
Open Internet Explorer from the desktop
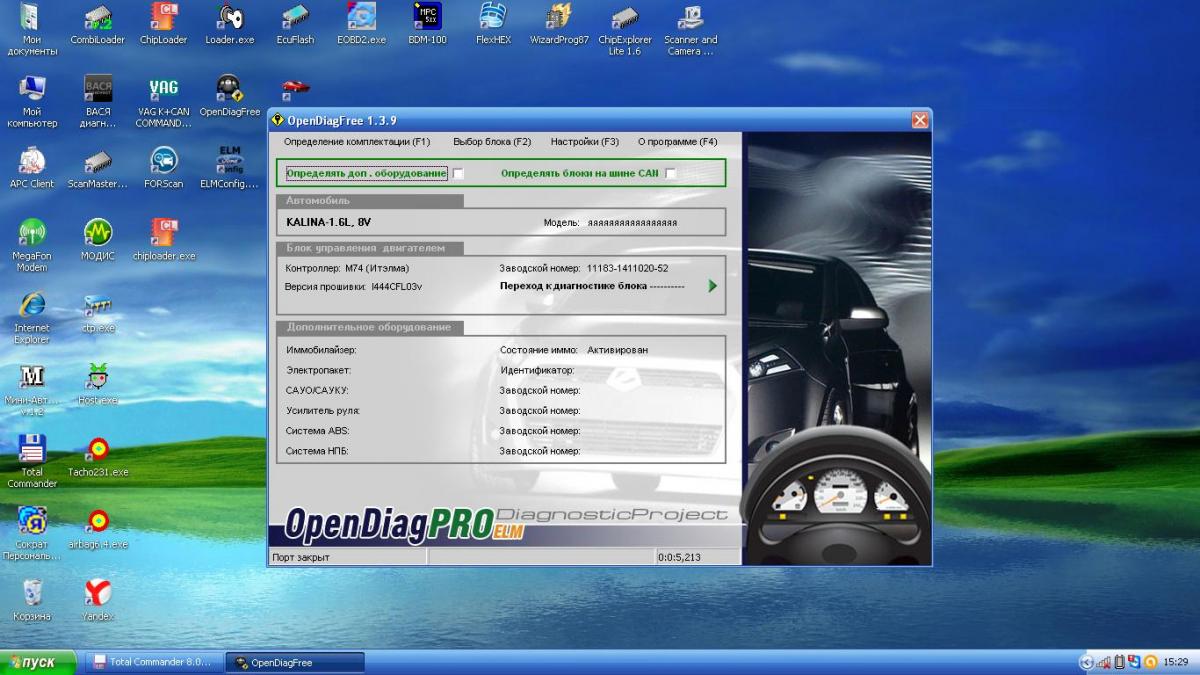click(x=32, y=318)
